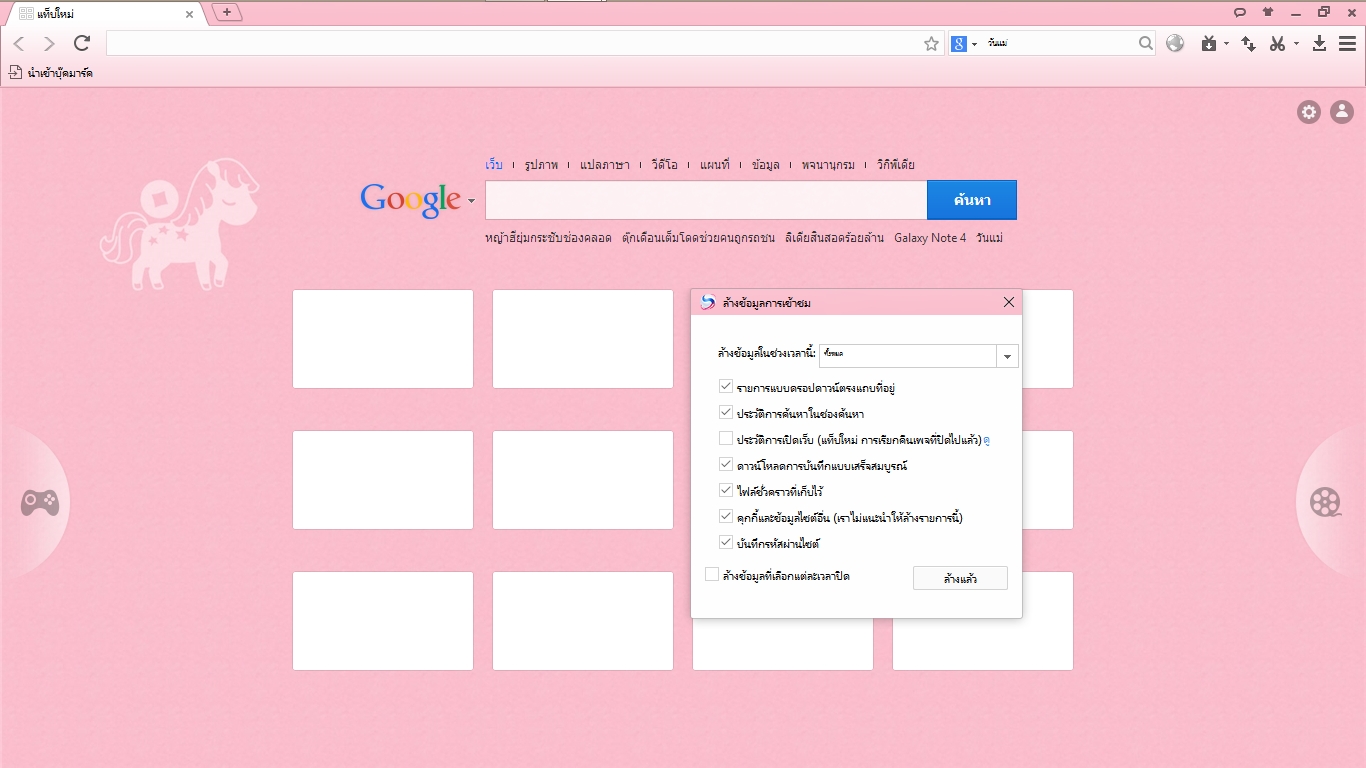The image size is (1366, 768).
Task: Bookmark page with the star icon
Action: click(x=931, y=43)
